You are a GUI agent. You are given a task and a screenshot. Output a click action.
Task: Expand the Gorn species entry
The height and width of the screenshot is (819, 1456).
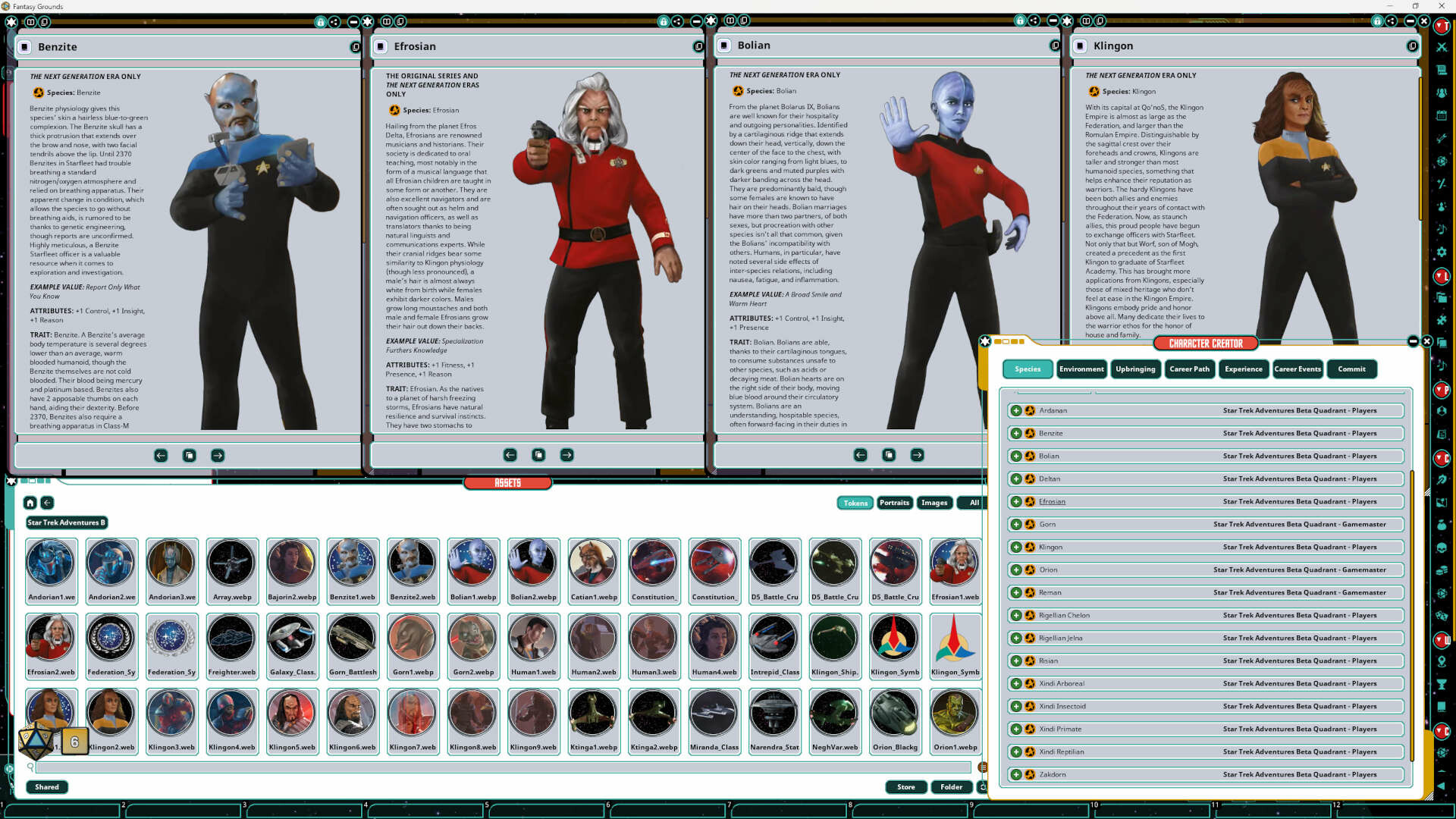tap(1016, 524)
